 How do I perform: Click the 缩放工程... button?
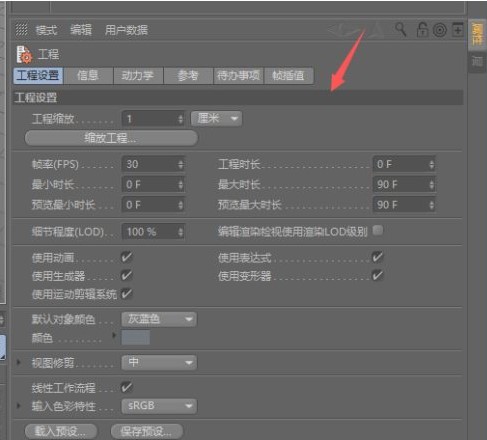pos(111,138)
